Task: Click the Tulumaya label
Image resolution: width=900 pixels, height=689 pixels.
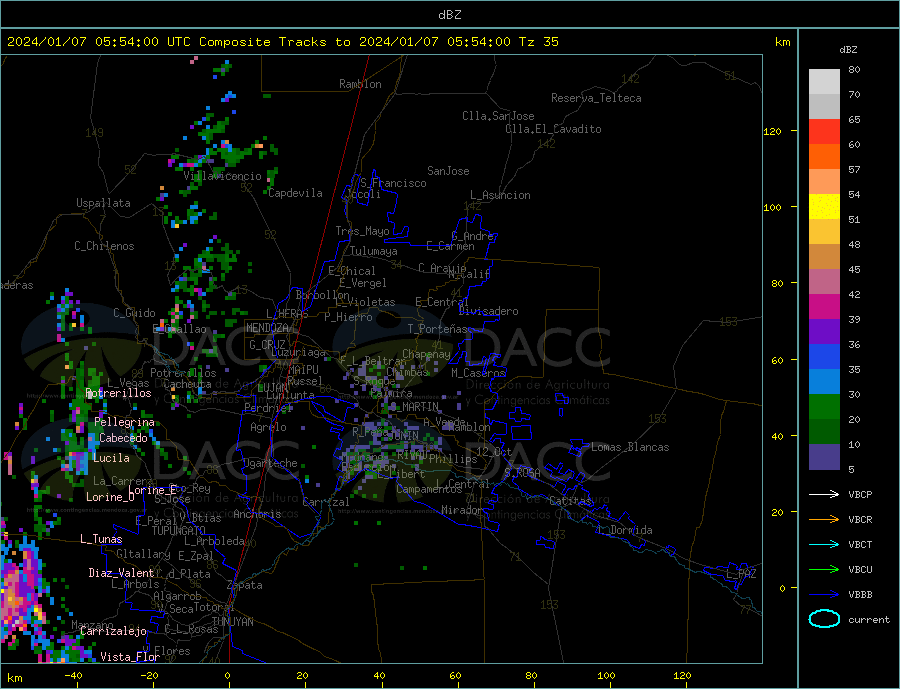Action: 374,251
